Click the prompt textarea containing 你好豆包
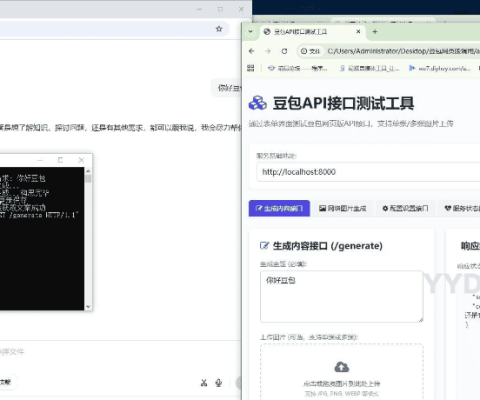The height and width of the screenshot is (400, 480). coord(342,297)
